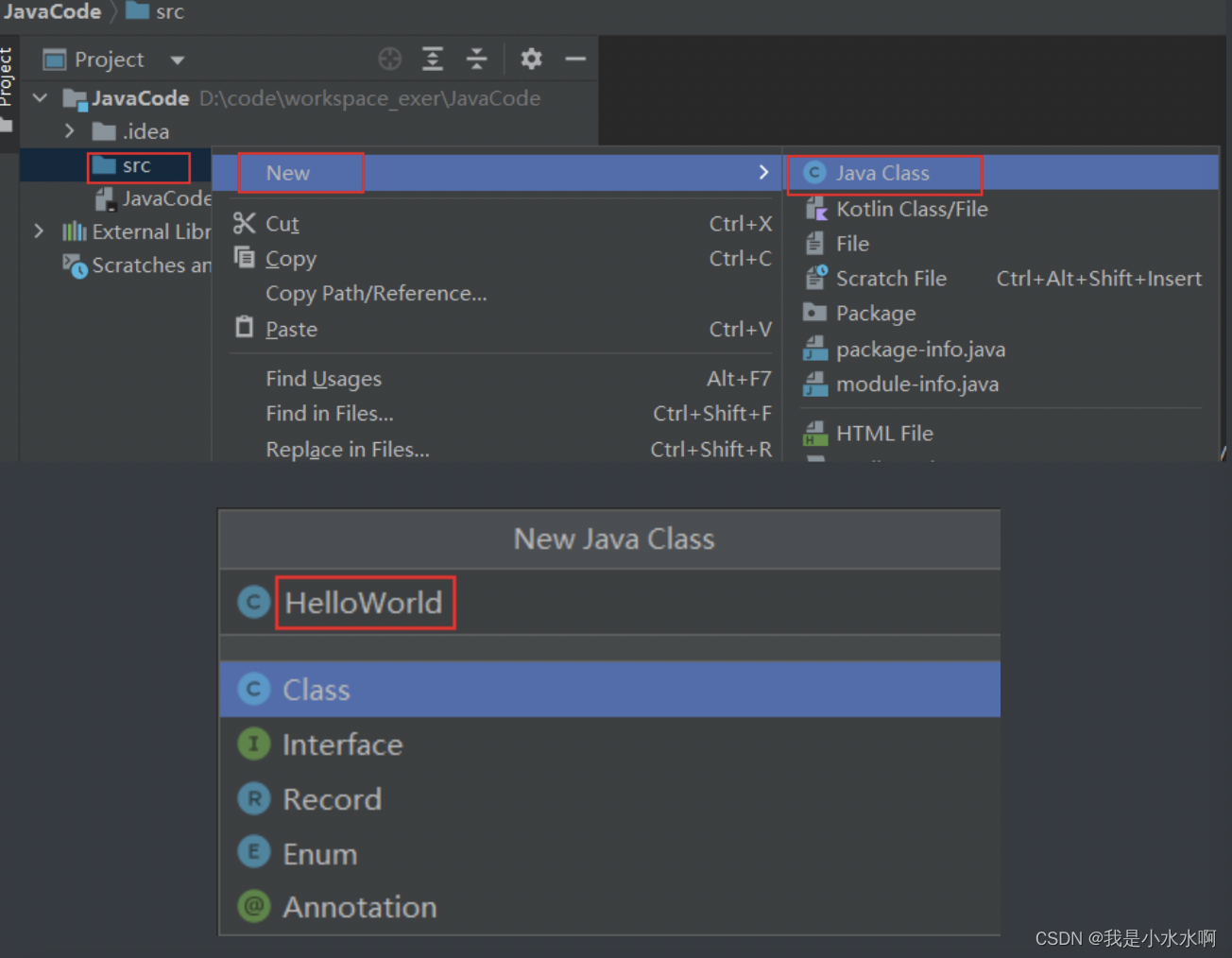Viewport: 1232px width, 958px height.
Task: Select Scratch File in submenu
Action: (x=1001, y=279)
